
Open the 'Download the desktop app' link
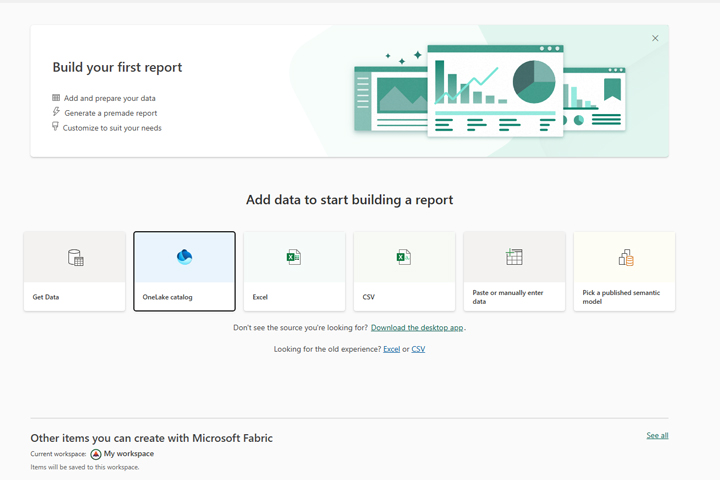[417, 328]
